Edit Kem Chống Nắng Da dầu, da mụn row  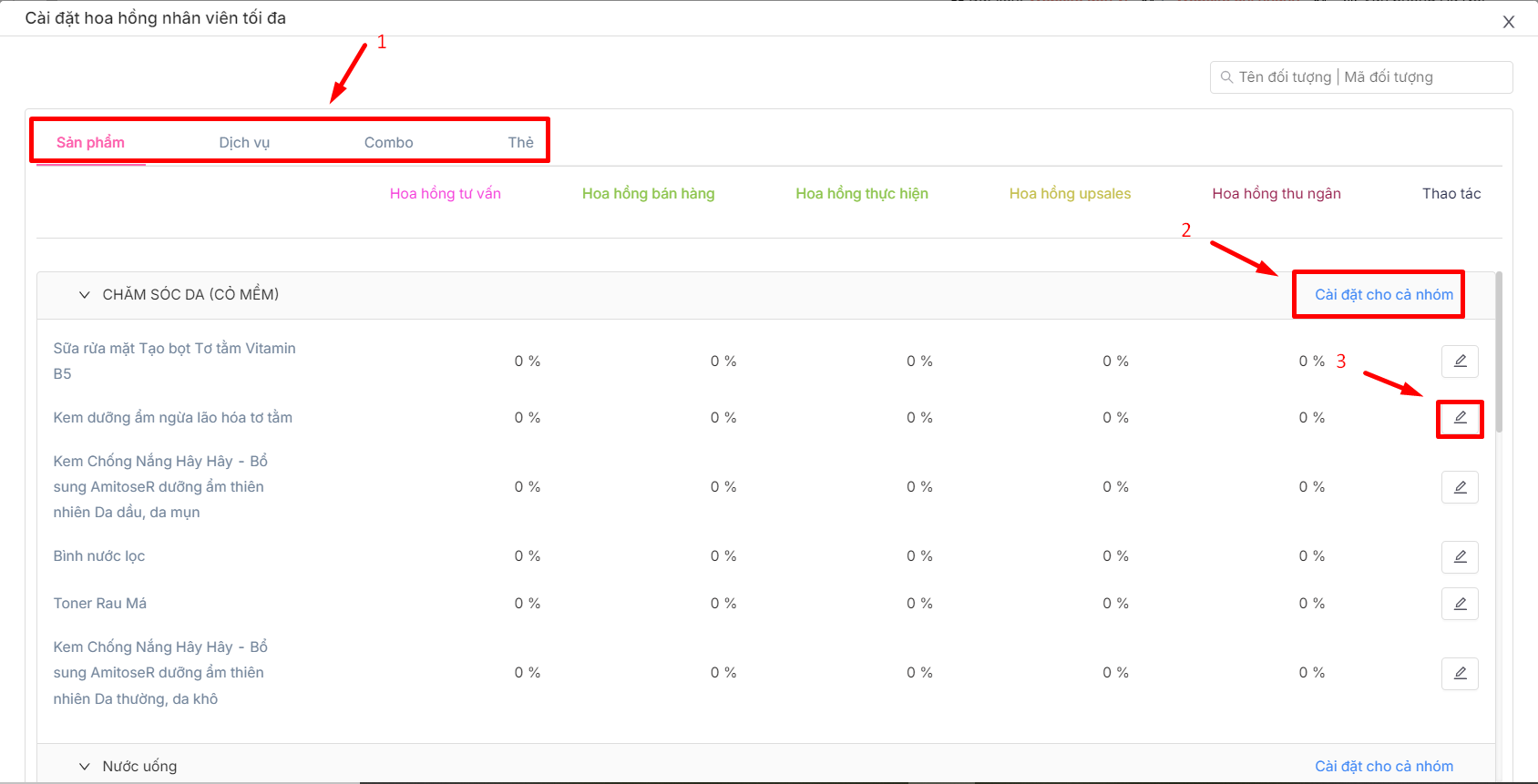[x=1460, y=487]
